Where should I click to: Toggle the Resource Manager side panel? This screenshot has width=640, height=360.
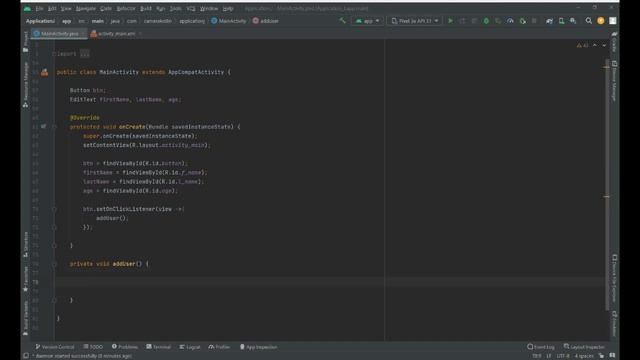tap(26, 84)
